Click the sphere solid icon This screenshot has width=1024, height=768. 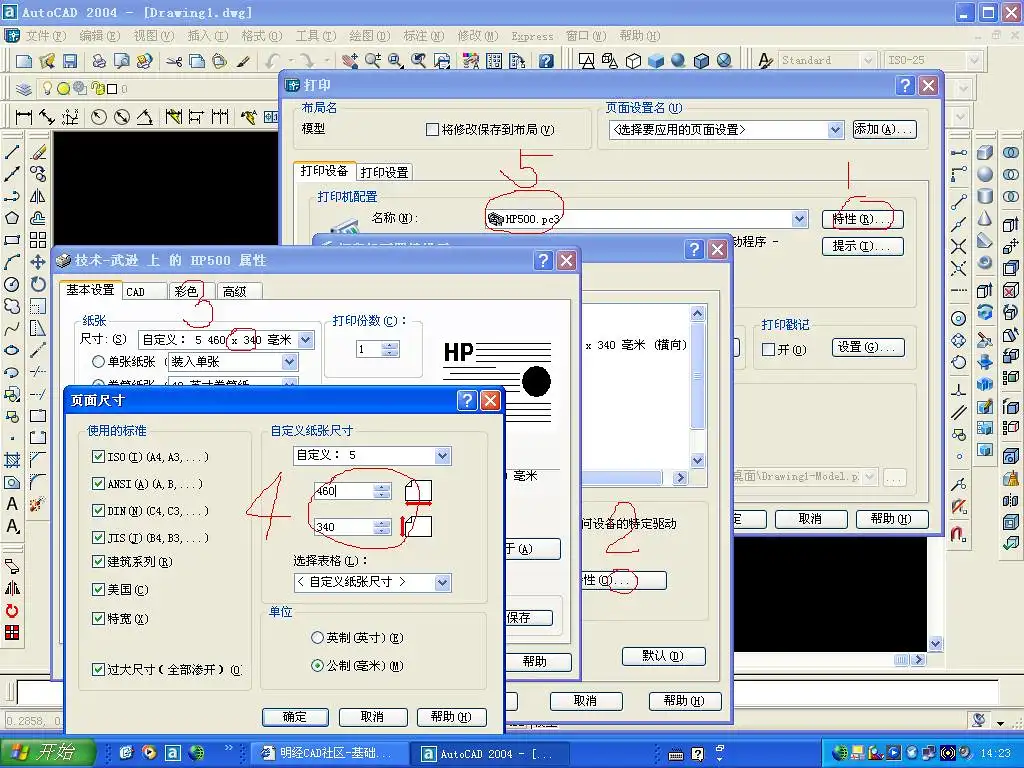985,174
